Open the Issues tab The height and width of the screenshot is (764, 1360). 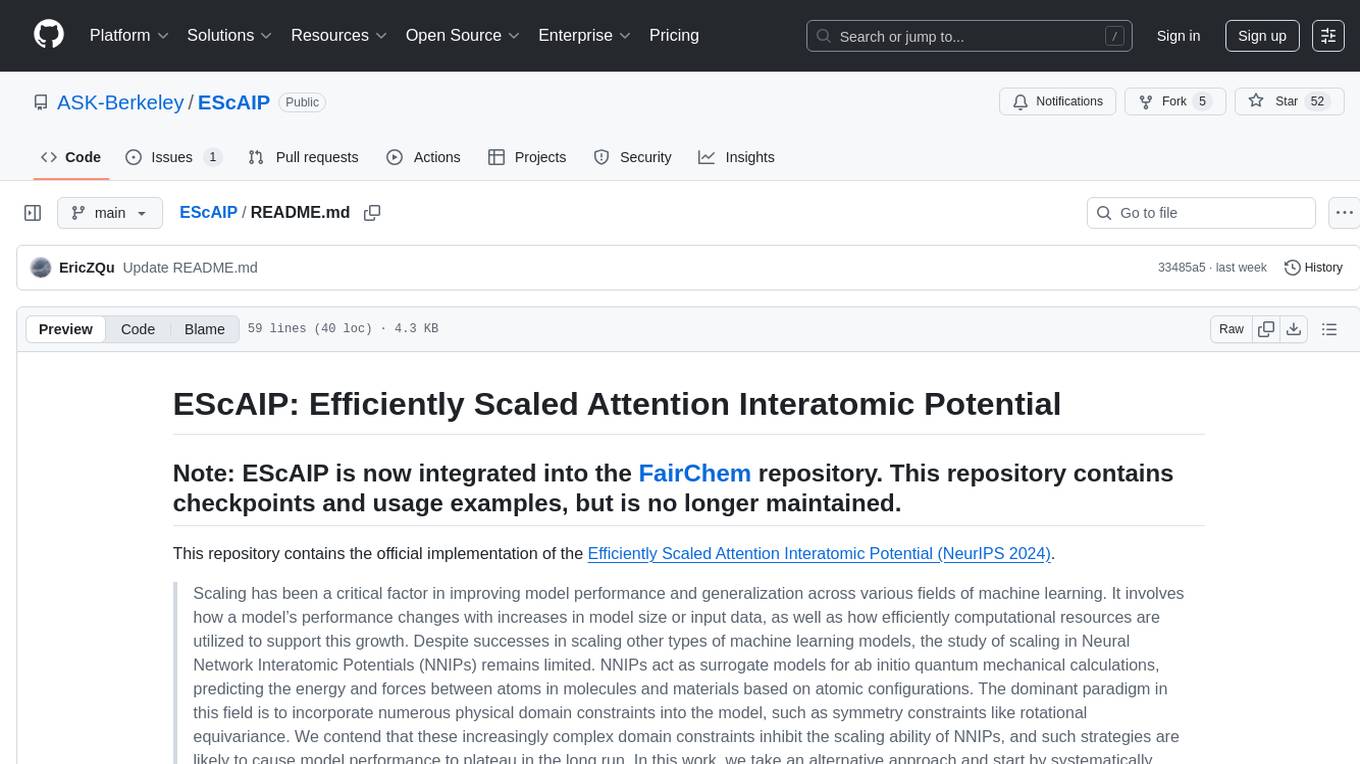[x=173, y=157]
